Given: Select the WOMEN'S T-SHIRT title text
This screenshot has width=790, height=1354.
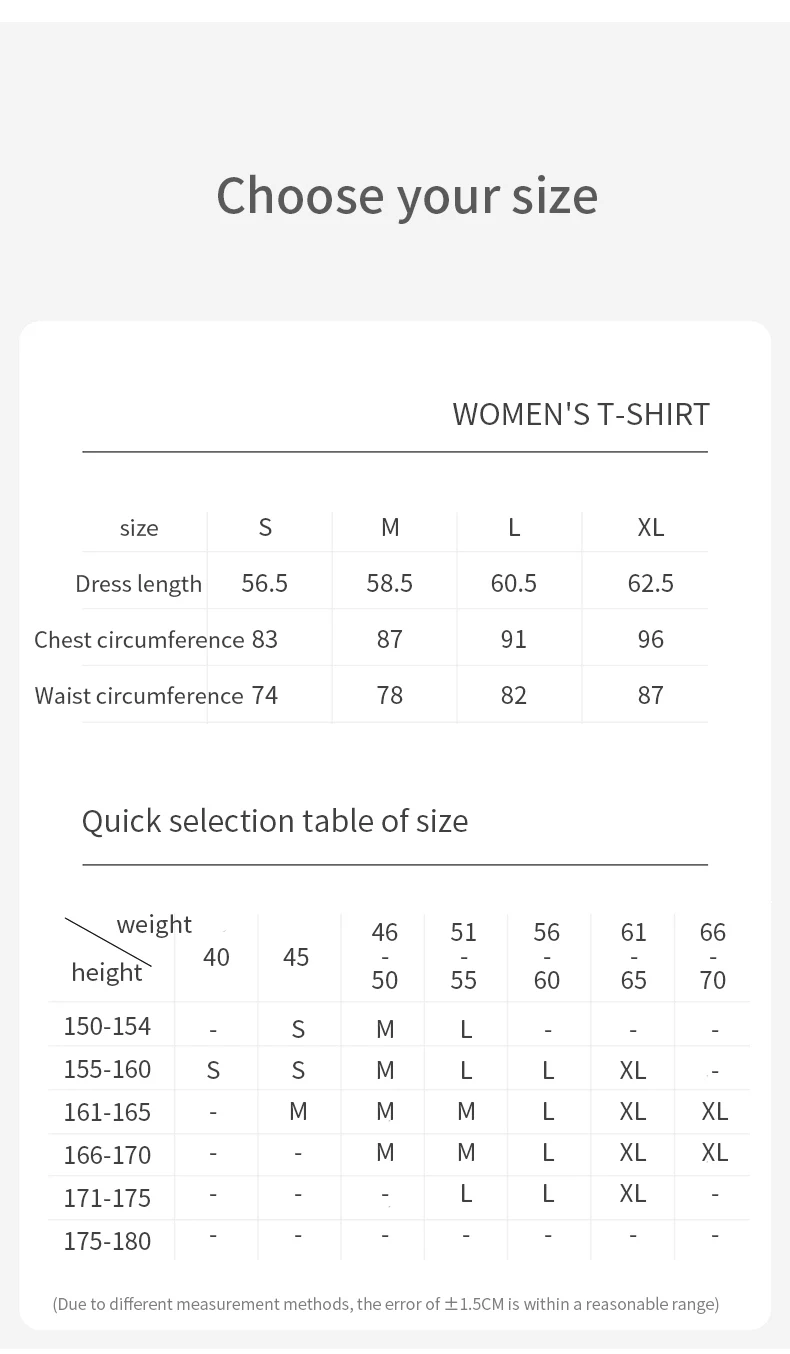Looking at the screenshot, I should pyautogui.click(x=580, y=414).
